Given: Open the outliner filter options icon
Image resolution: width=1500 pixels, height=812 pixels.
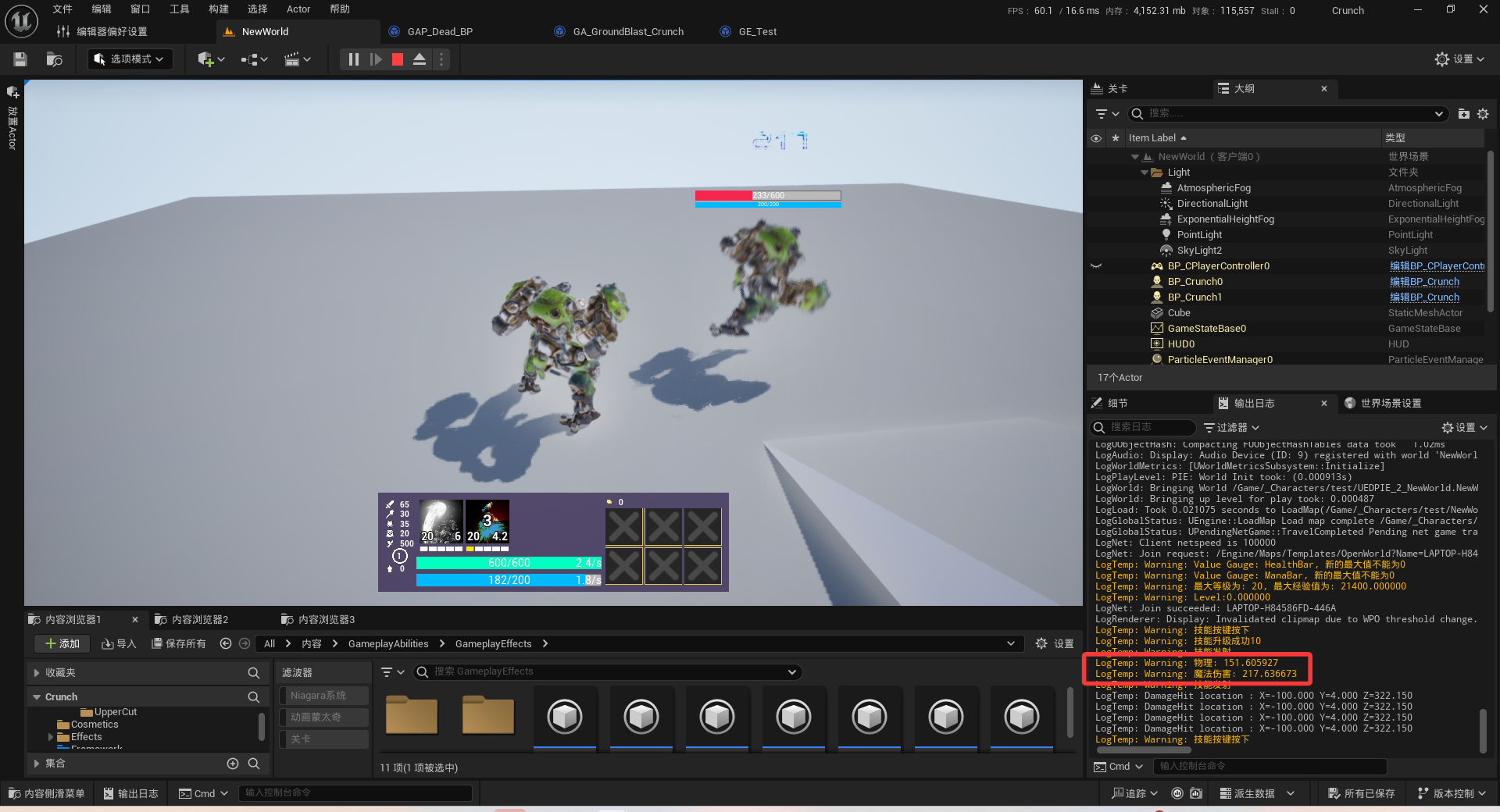Looking at the screenshot, I should click(1107, 114).
